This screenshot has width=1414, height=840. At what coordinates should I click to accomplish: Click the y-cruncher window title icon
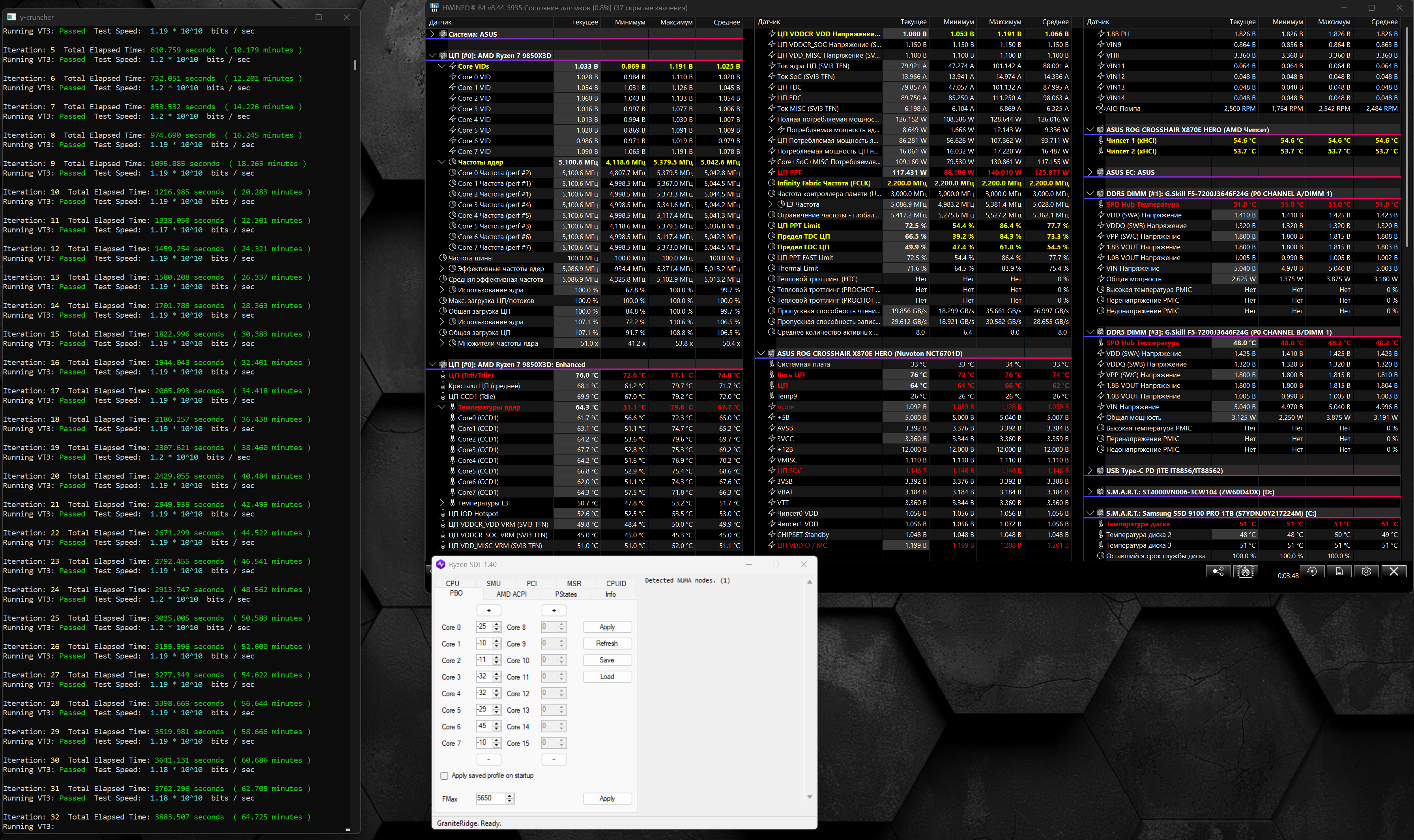(x=11, y=17)
